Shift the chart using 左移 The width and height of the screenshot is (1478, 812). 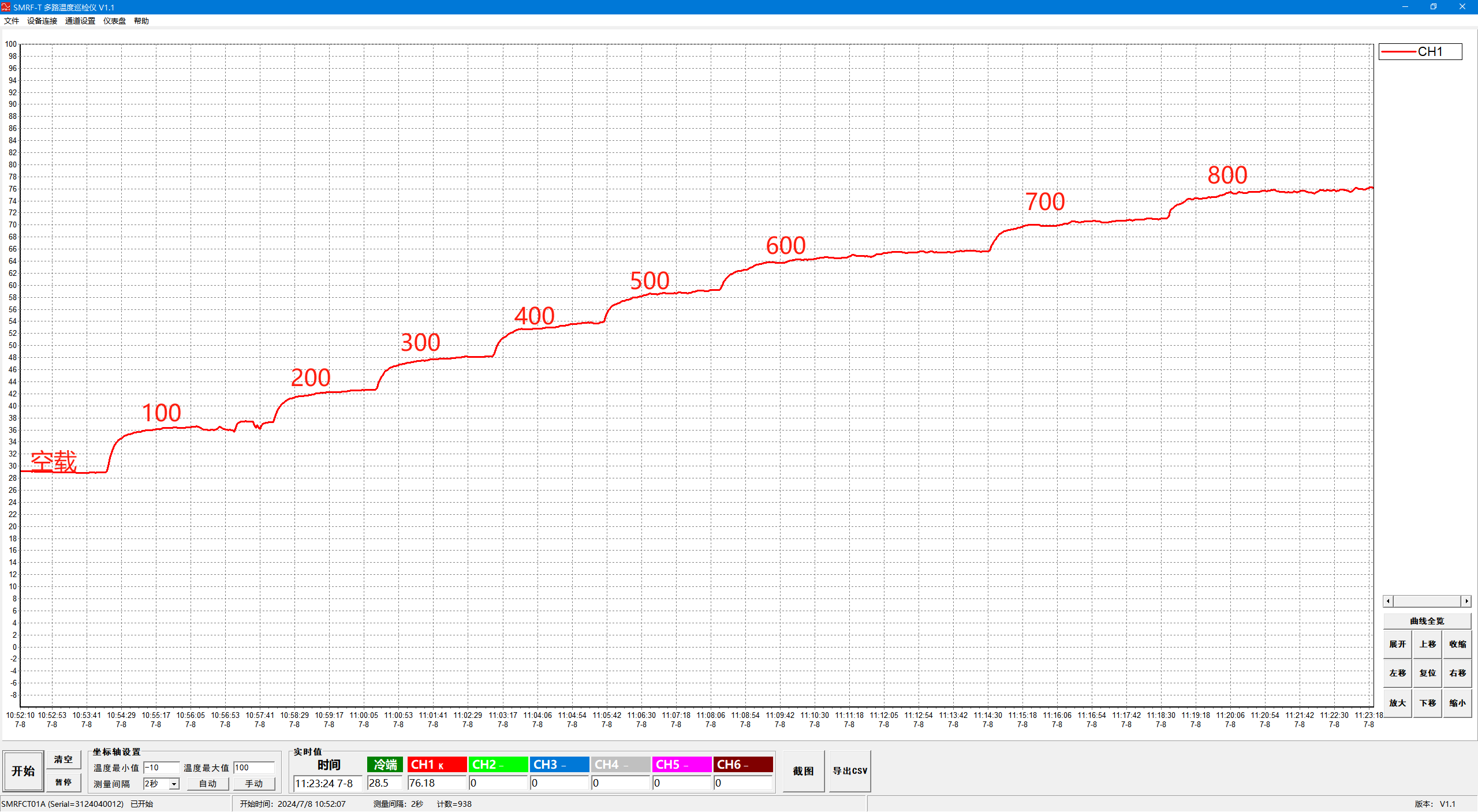1397,673
